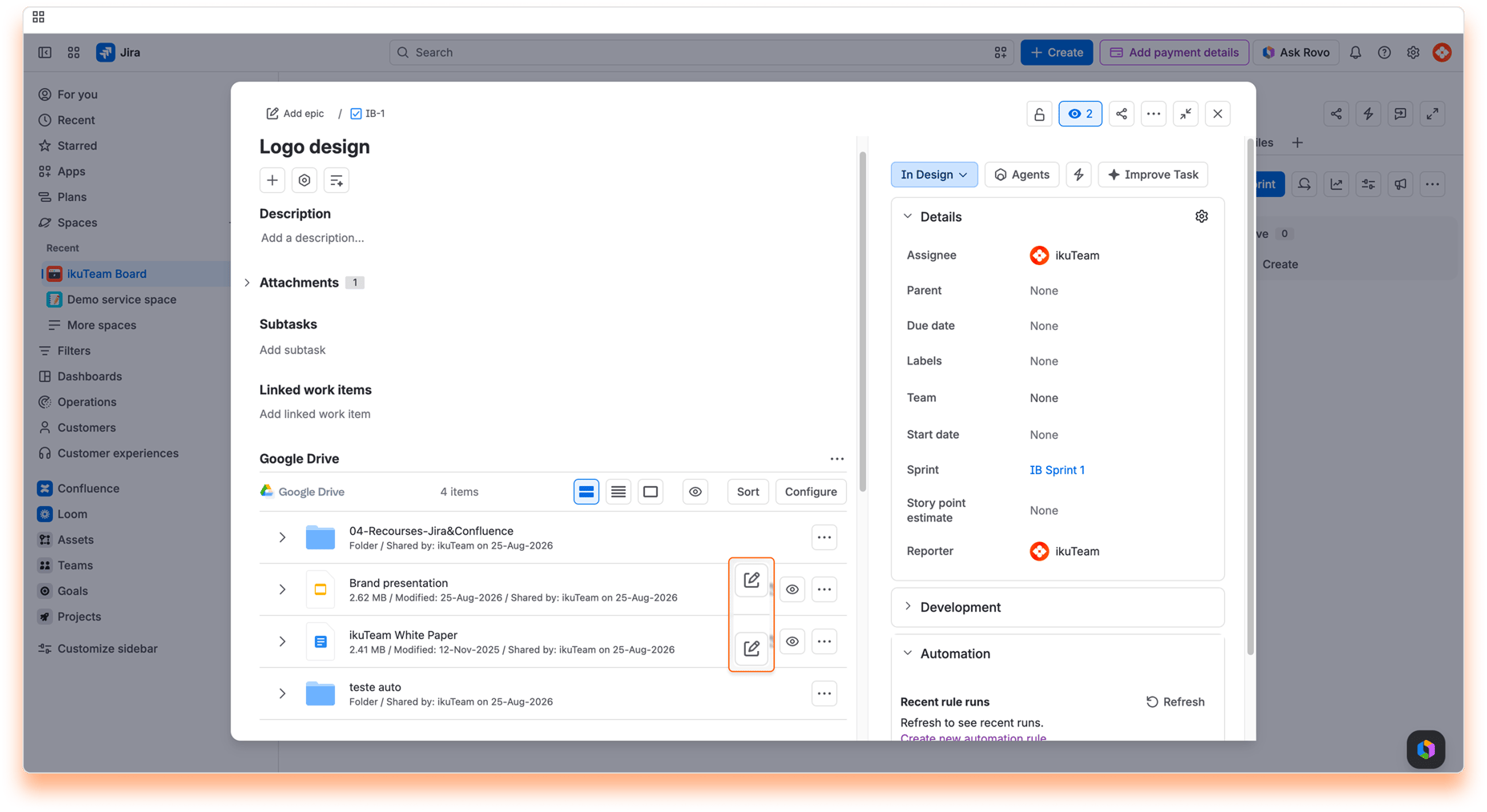This screenshot has width=1487, height=812.
Task: Toggle preview eye for ikuTeam White Paper
Action: 792,641
